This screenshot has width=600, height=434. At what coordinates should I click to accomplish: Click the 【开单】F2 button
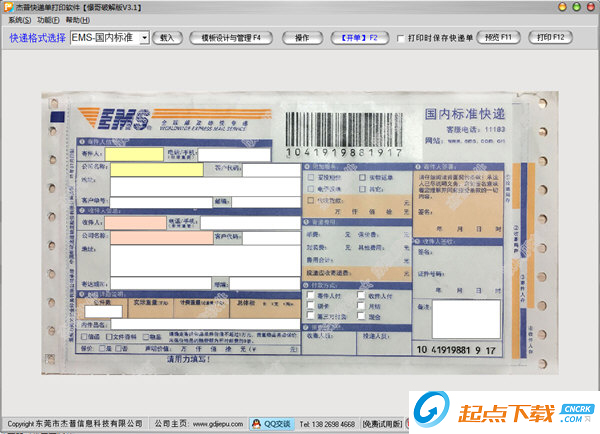click(x=360, y=38)
